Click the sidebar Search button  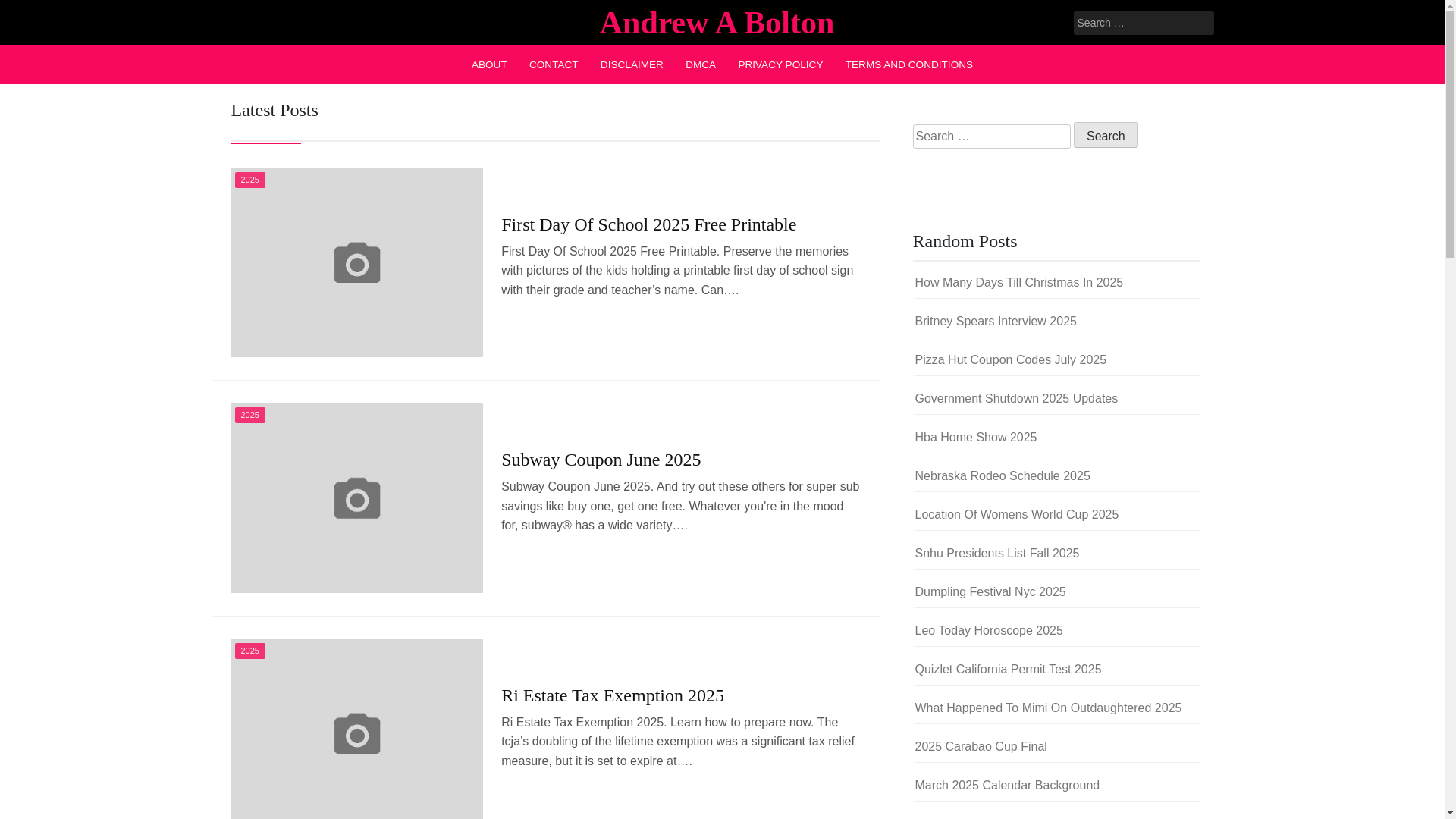(x=1105, y=135)
